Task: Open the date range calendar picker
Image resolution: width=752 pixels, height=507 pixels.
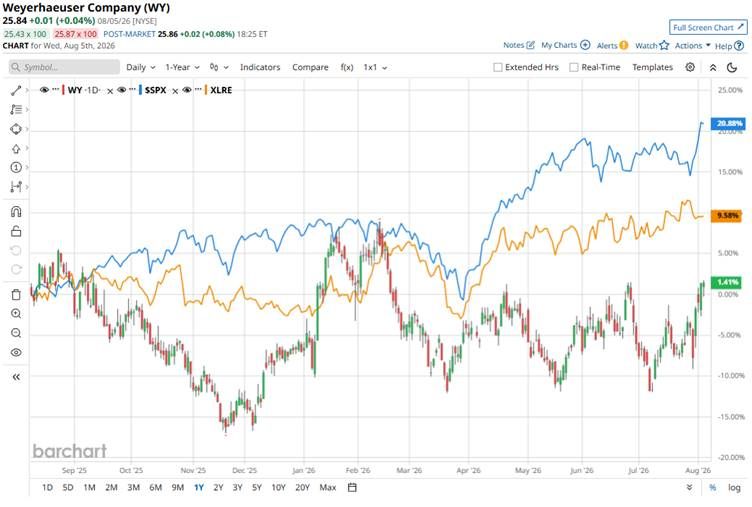Action: point(352,487)
